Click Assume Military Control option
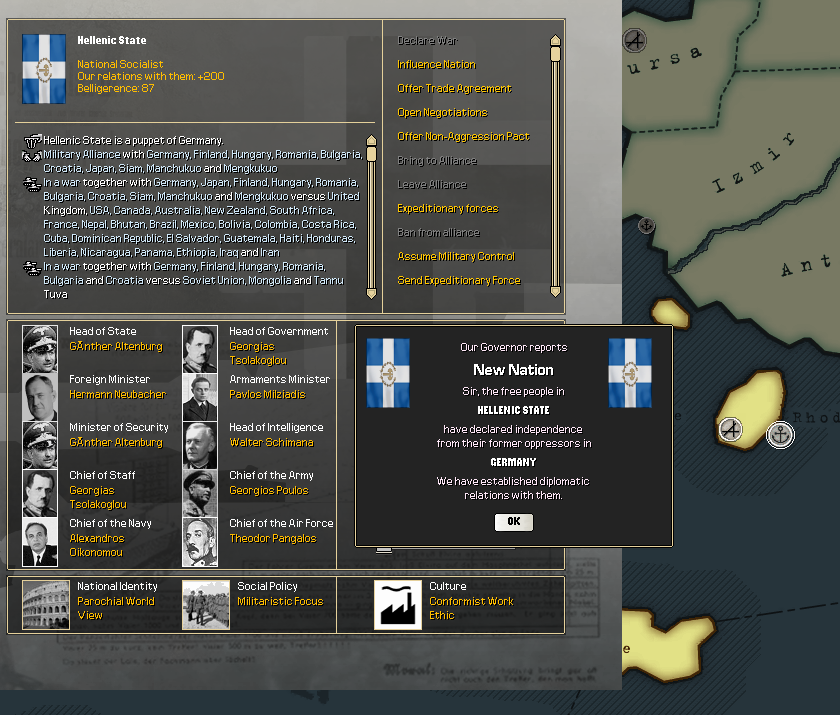 coord(455,256)
